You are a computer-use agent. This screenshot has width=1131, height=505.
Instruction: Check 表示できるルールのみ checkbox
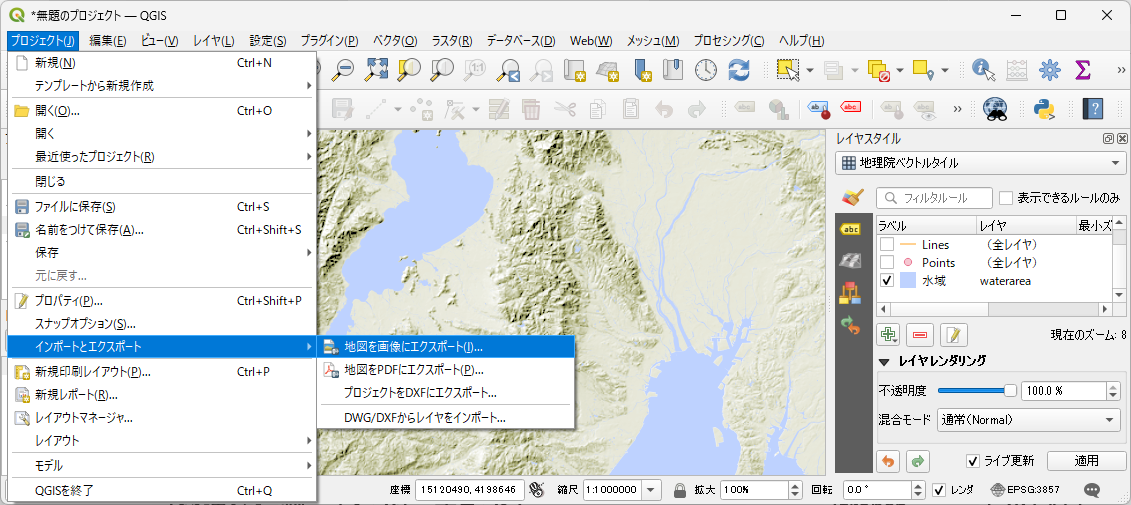[1006, 198]
